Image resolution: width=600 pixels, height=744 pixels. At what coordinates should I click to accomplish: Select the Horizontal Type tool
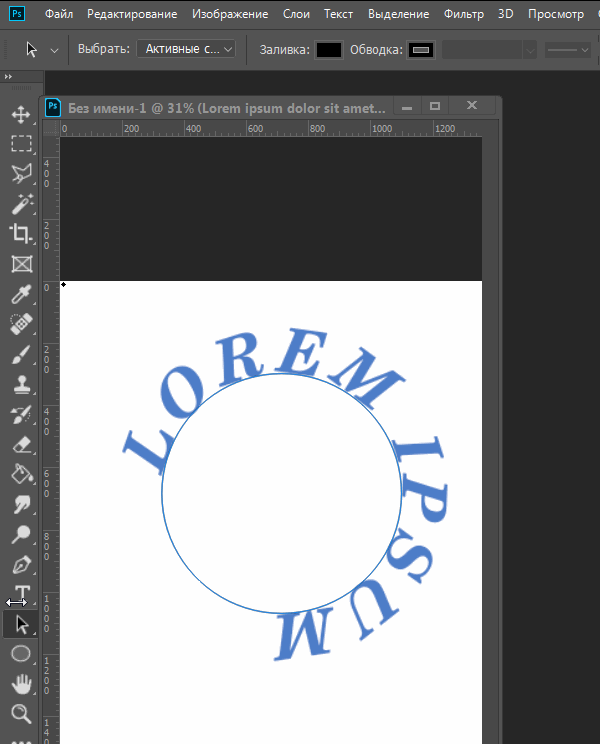pyautogui.click(x=22, y=593)
